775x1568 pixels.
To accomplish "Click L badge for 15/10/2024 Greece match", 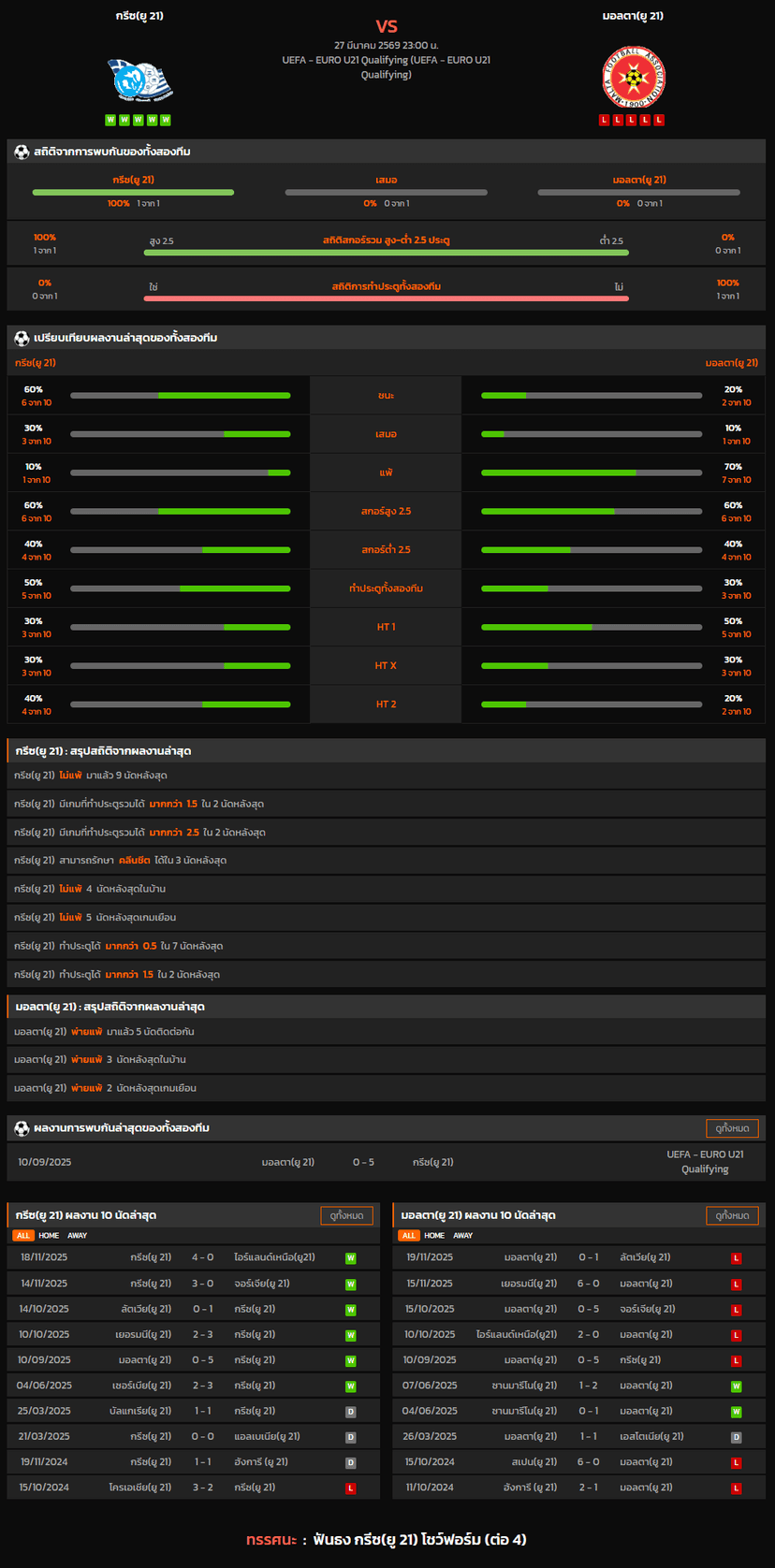I will (351, 1488).
